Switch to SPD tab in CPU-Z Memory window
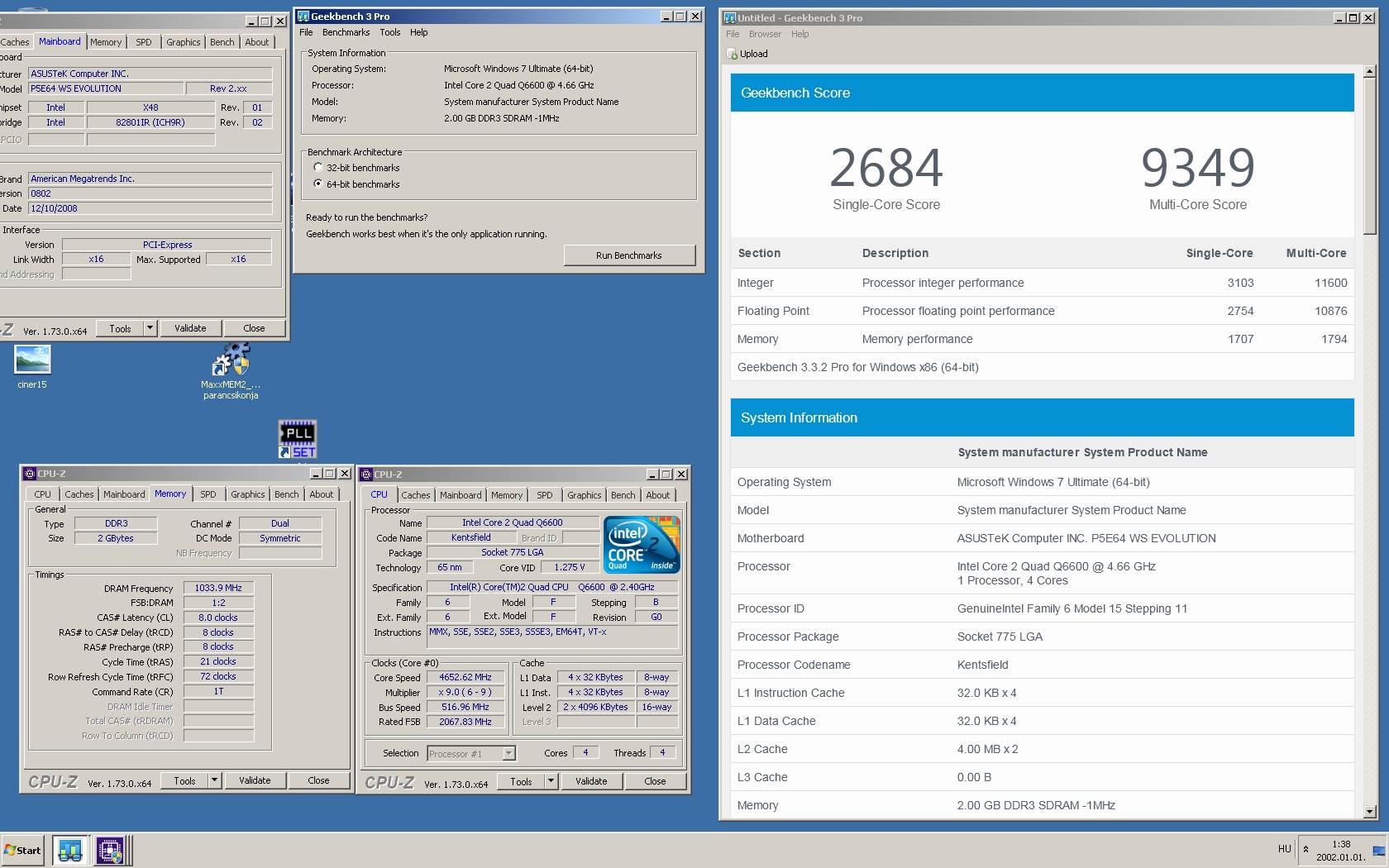Viewport: 1389px width, 868px height. [208, 494]
